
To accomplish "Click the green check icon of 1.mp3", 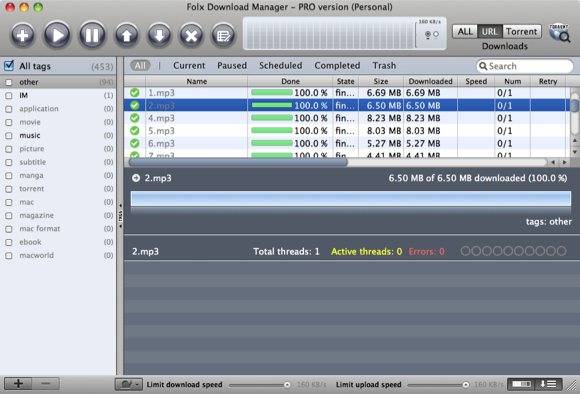I will click(x=135, y=92).
